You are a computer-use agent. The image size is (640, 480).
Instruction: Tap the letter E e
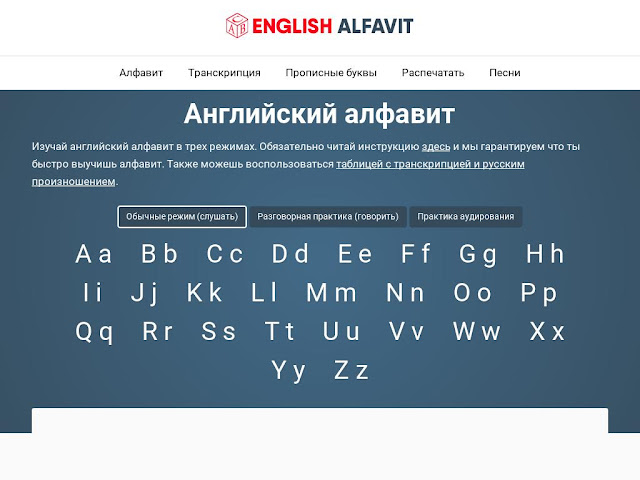[354, 254]
